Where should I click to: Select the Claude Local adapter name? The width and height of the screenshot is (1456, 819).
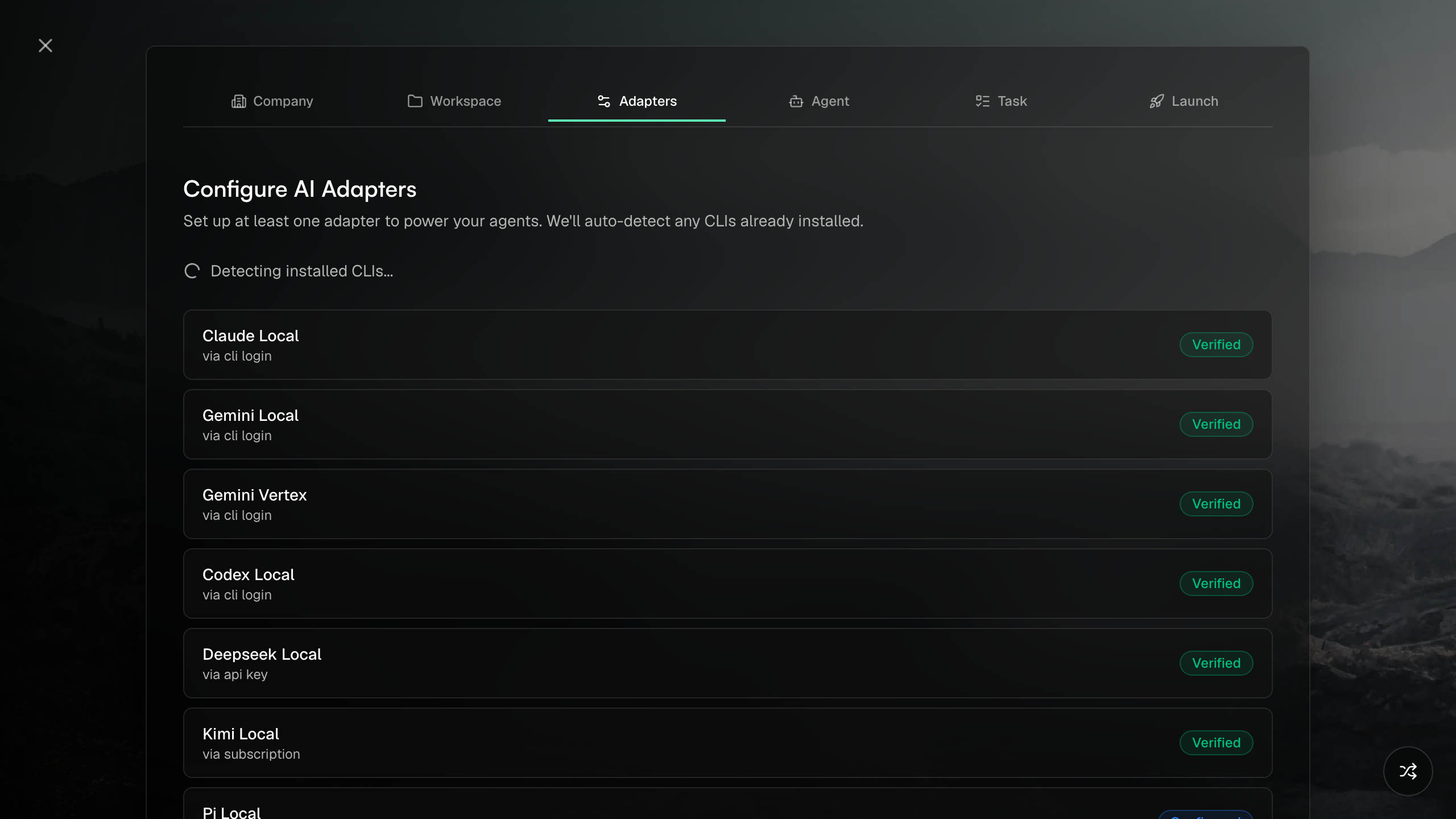point(250,336)
